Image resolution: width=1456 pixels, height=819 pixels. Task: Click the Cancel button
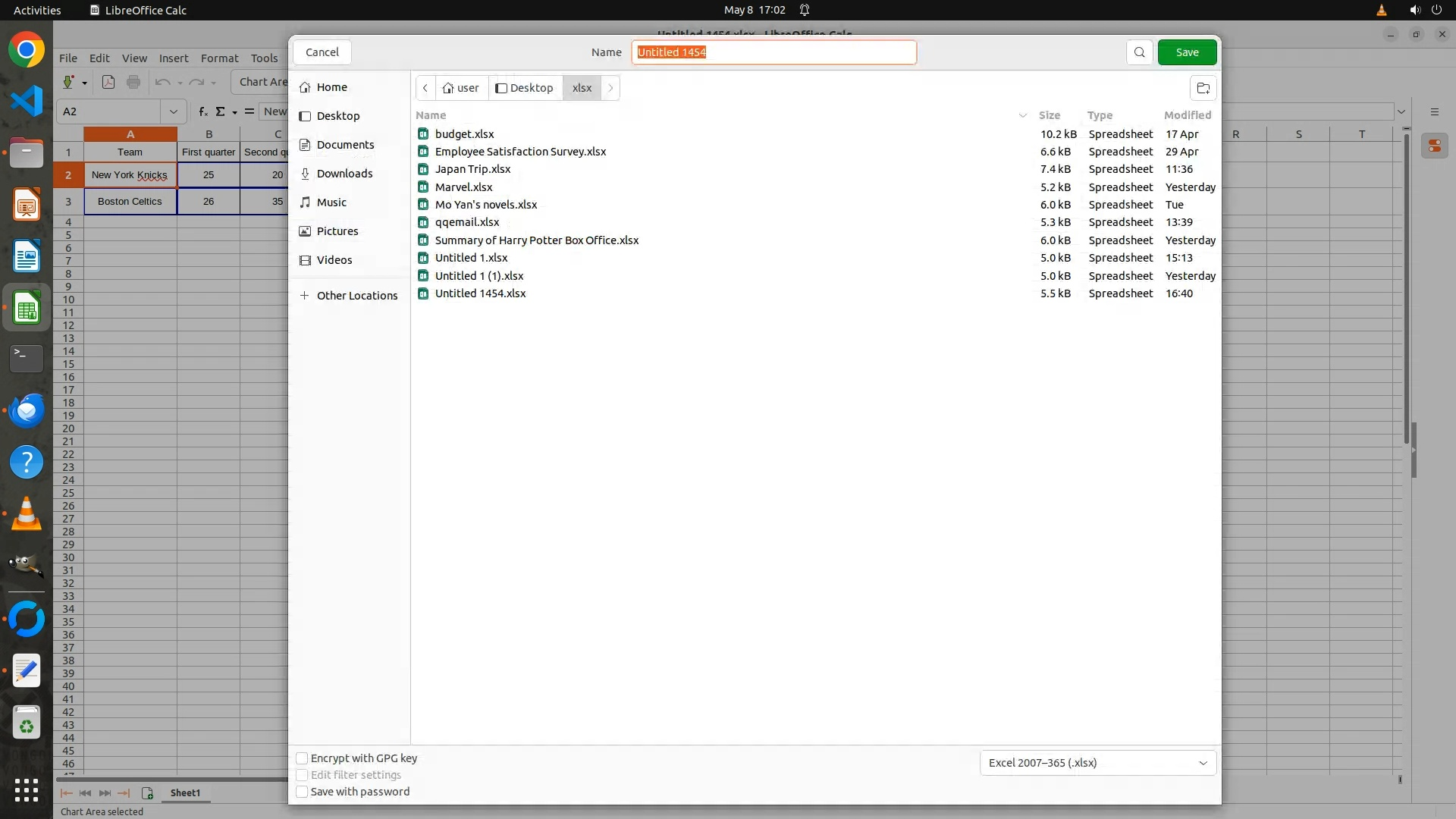(x=322, y=52)
